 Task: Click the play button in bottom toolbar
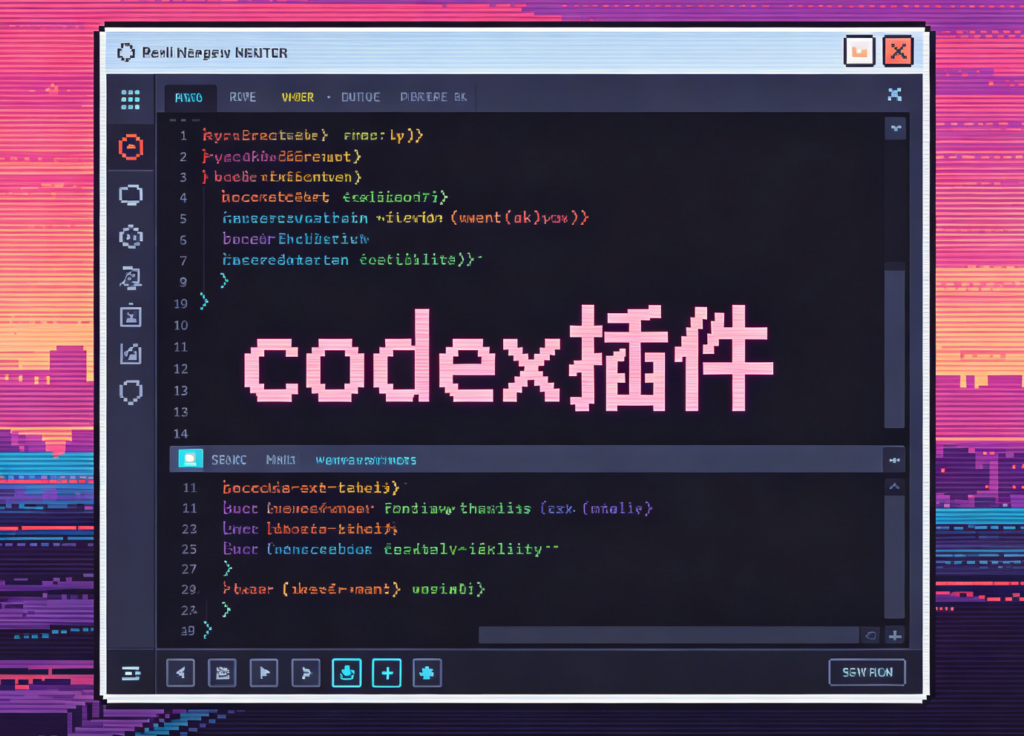264,673
